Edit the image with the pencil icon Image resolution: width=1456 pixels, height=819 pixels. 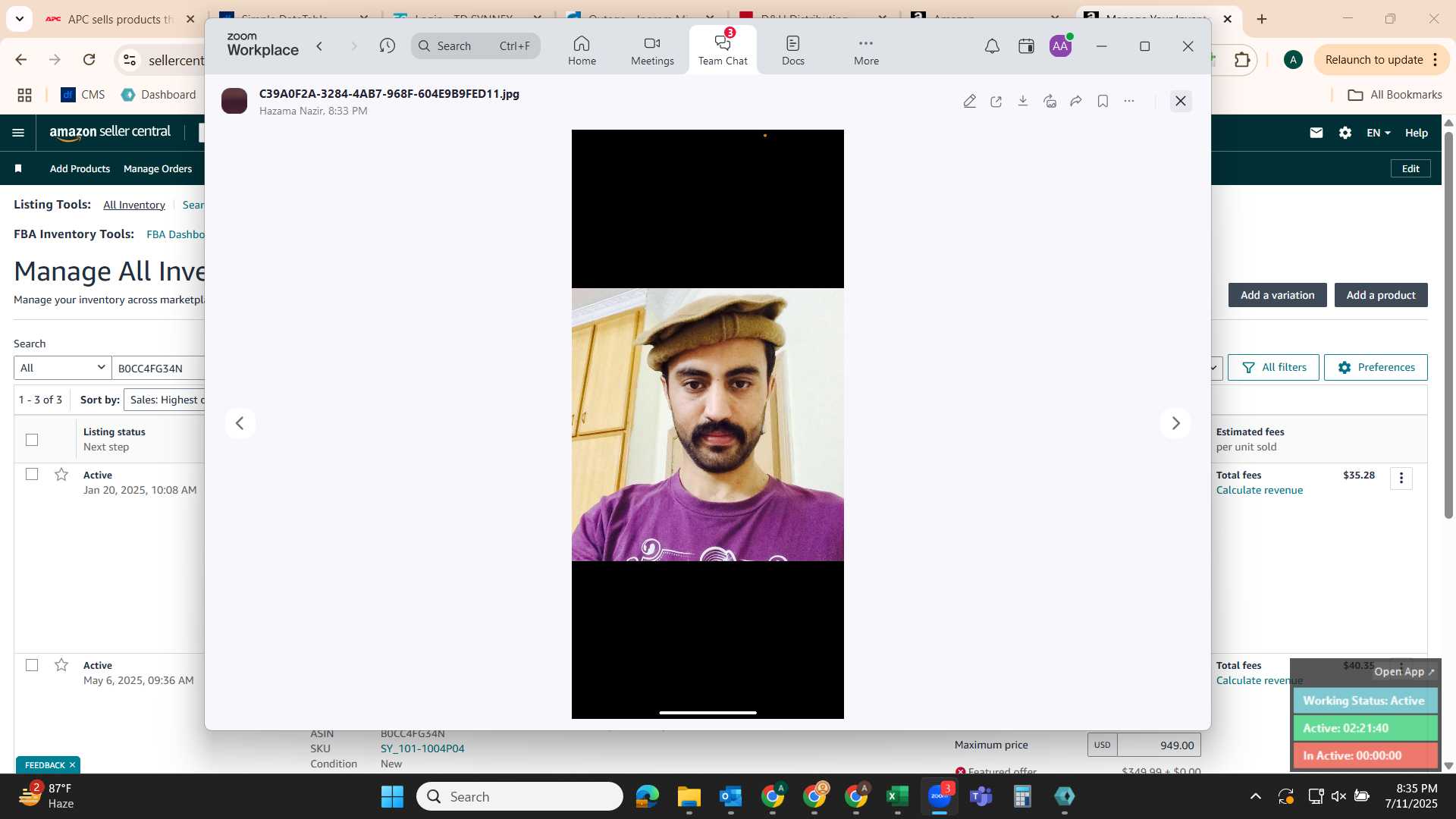click(969, 101)
